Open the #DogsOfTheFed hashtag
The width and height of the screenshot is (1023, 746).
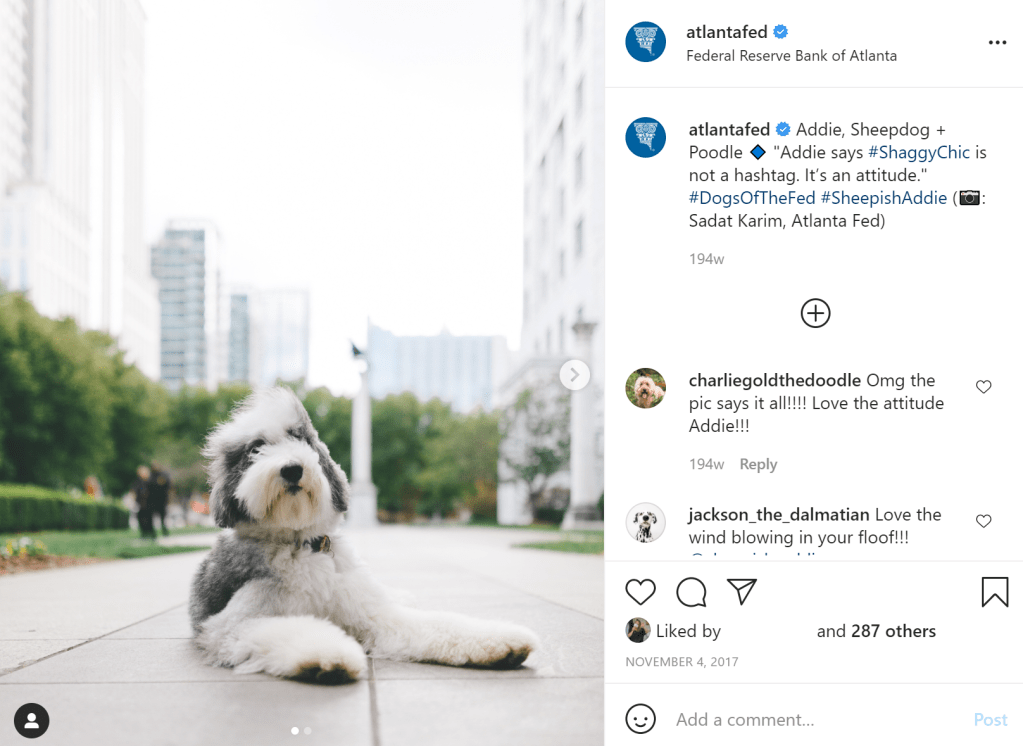(752, 198)
